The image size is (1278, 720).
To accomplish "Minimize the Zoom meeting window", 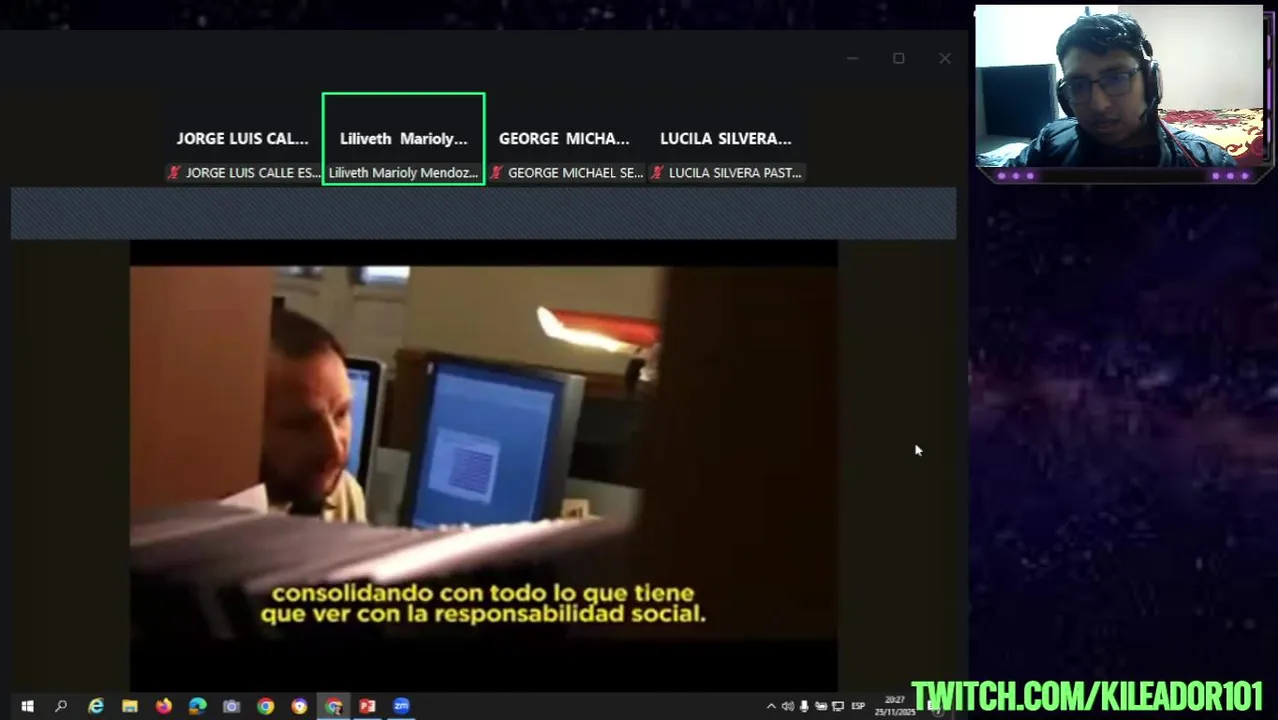I will 852,58.
